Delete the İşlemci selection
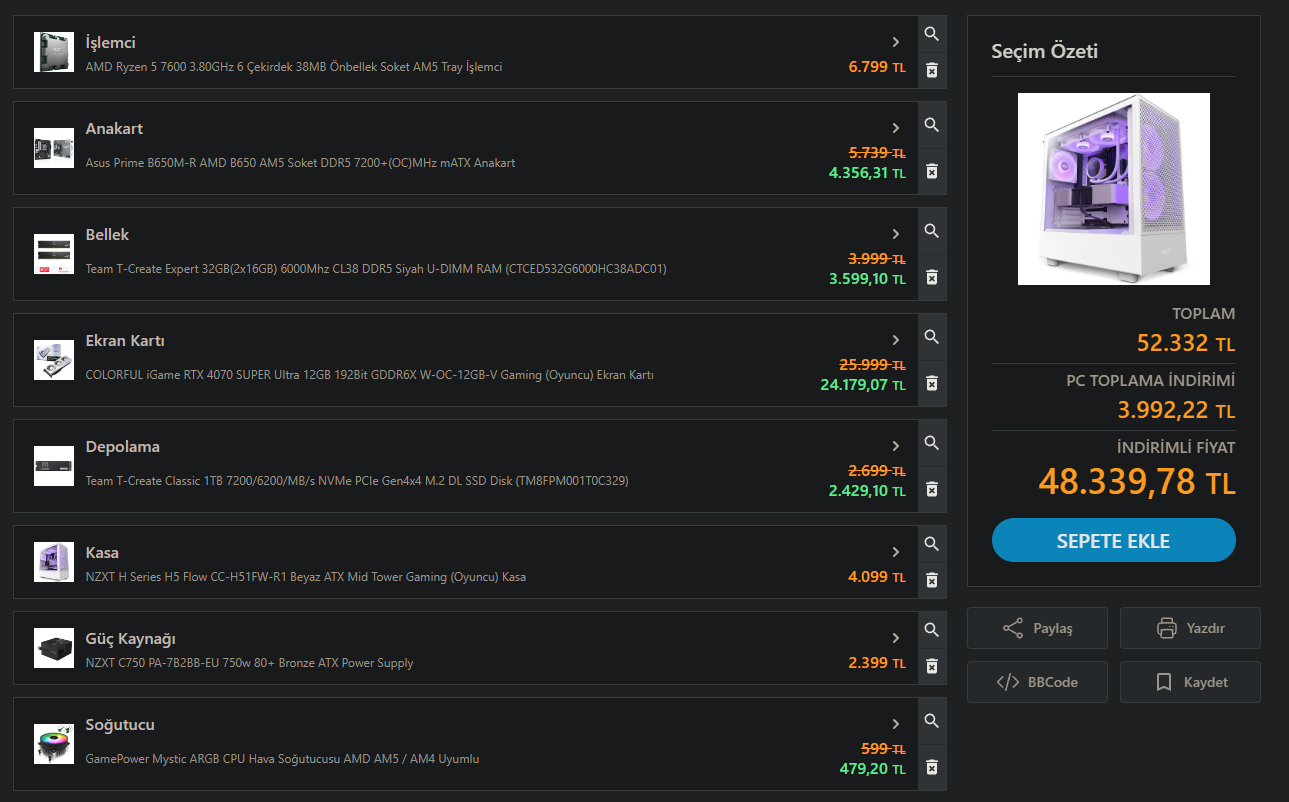The image size is (1289, 802). coord(932,70)
